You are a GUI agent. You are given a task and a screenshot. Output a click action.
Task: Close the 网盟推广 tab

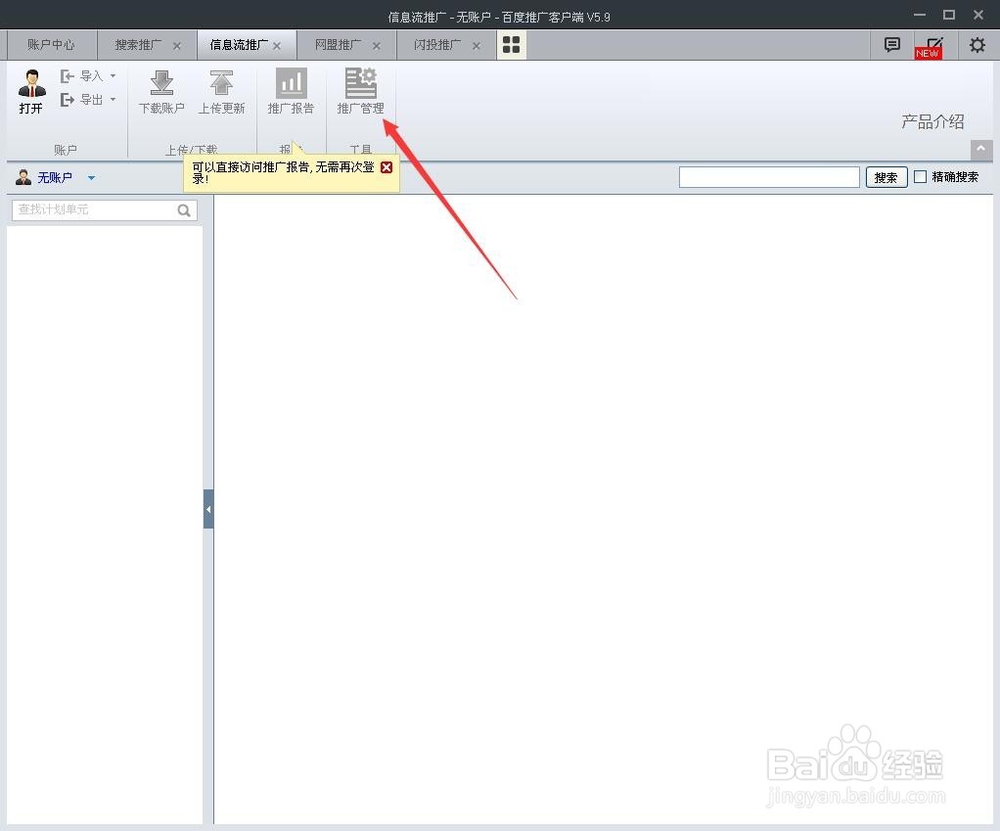[376, 46]
